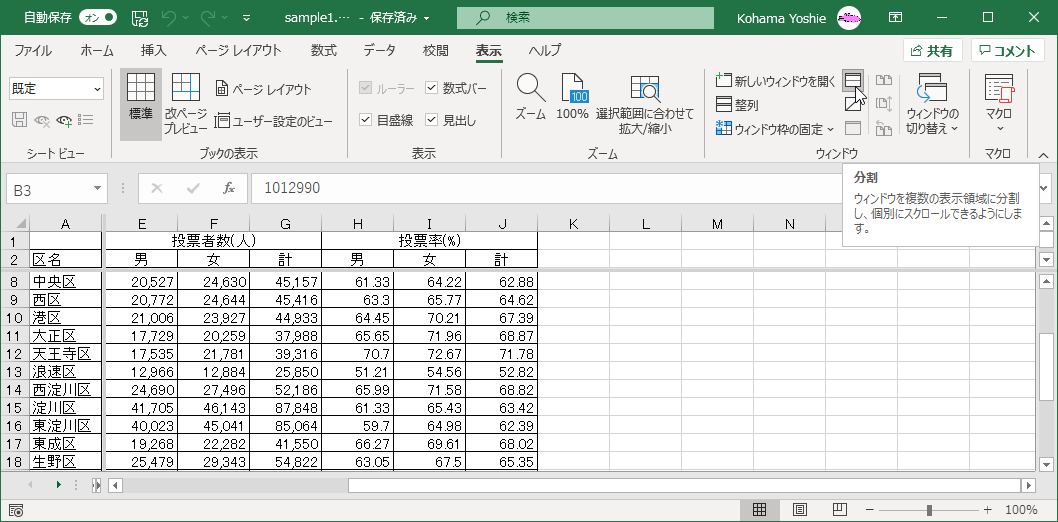
Task: Click the zoom slider handle
Action: [930, 510]
